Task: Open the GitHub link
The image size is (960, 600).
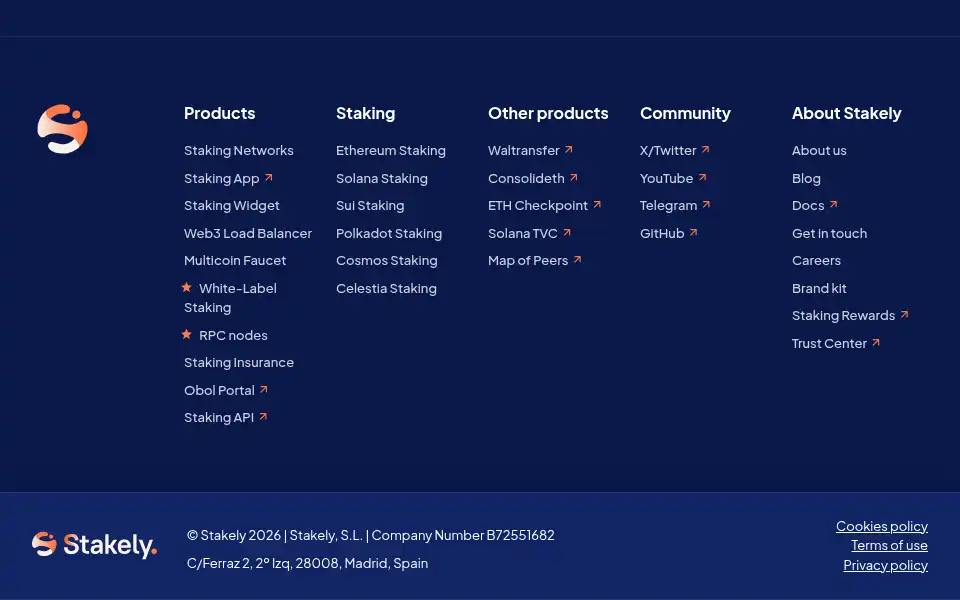Action: (662, 234)
